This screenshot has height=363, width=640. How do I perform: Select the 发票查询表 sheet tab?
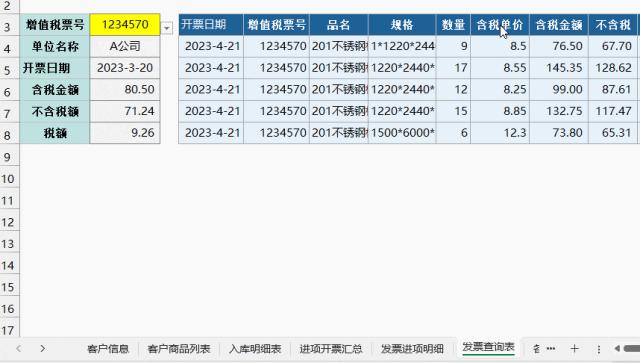[488, 347]
